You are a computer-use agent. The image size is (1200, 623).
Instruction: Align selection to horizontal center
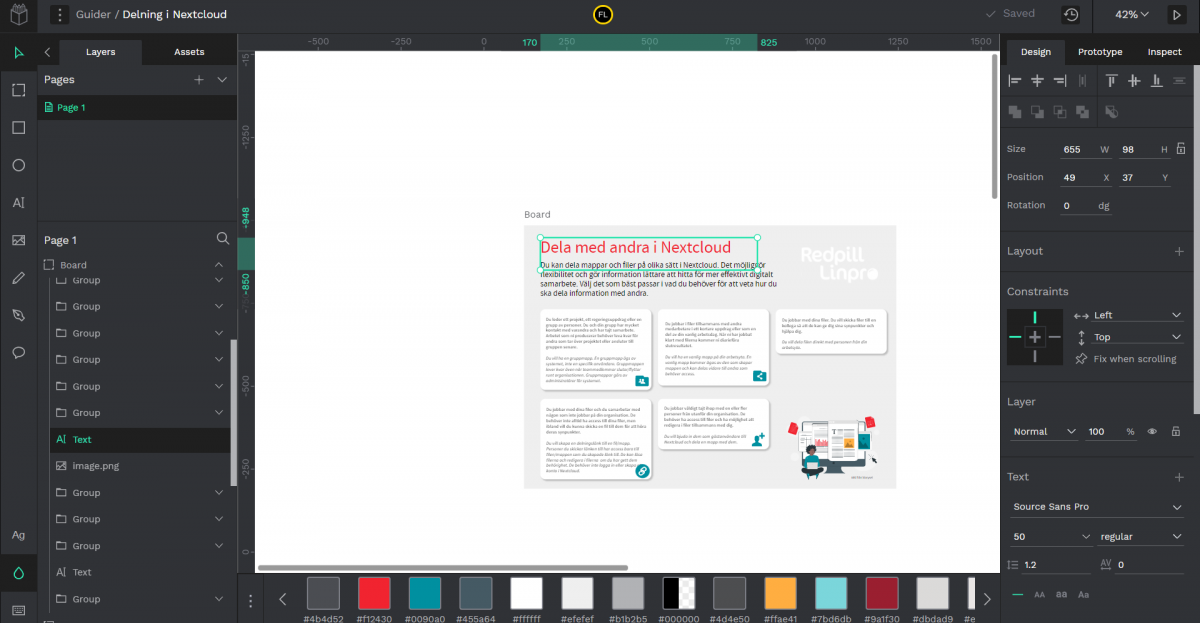[x=1037, y=80]
